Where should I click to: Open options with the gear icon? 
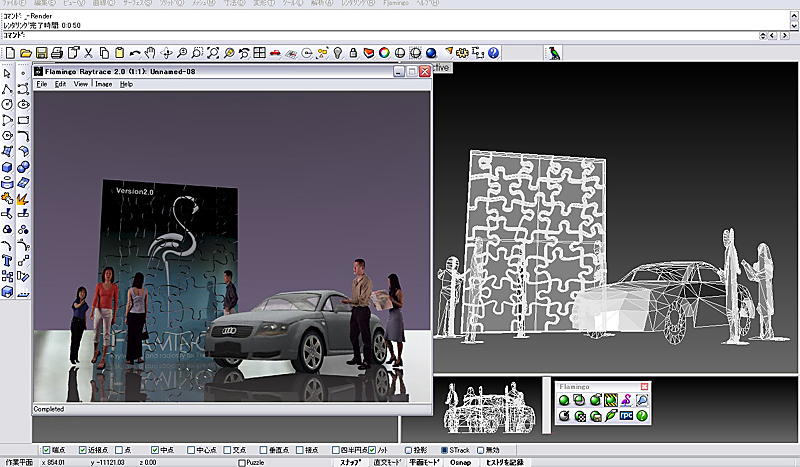pyautogui.click(x=462, y=53)
